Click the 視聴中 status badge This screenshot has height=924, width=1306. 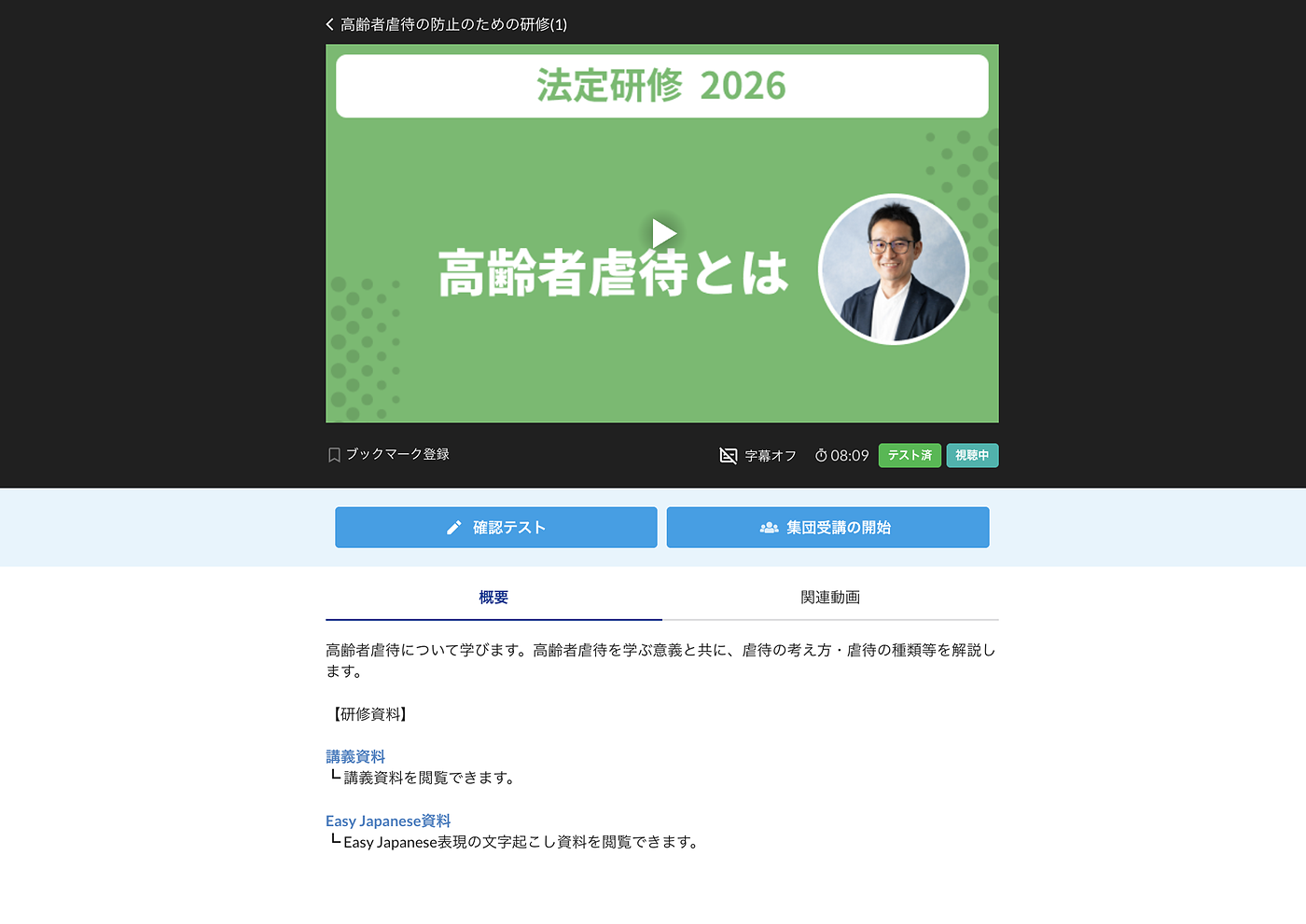tap(972, 455)
